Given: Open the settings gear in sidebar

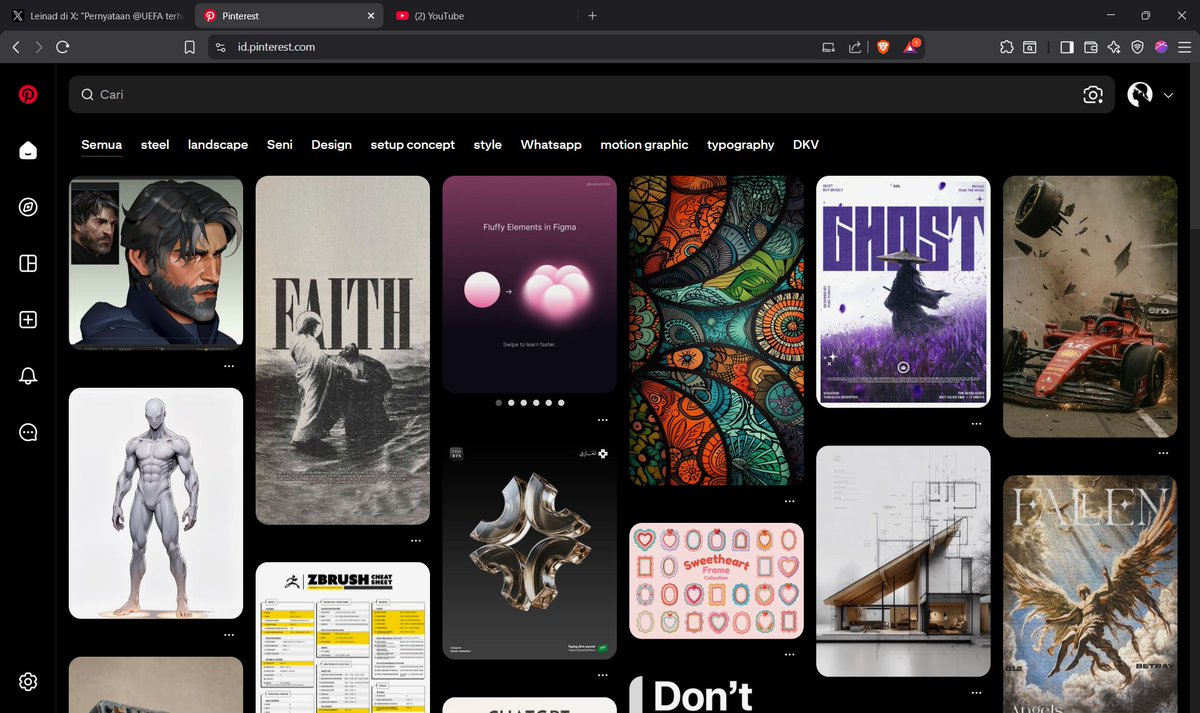Looking at the screenshot, I should tap(28, 682).
